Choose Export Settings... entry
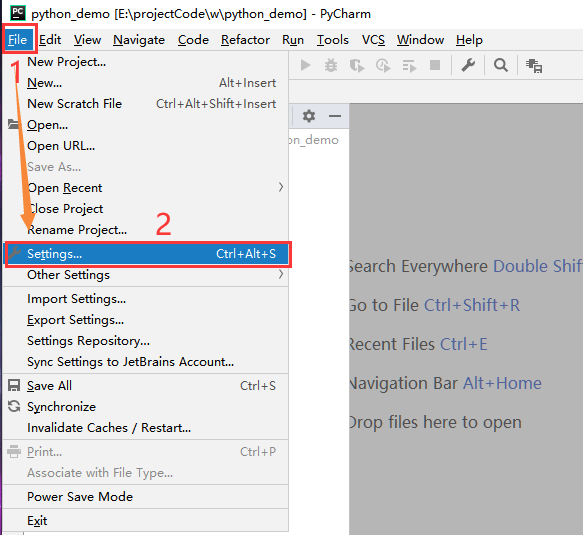 click(x=146, y=320)
